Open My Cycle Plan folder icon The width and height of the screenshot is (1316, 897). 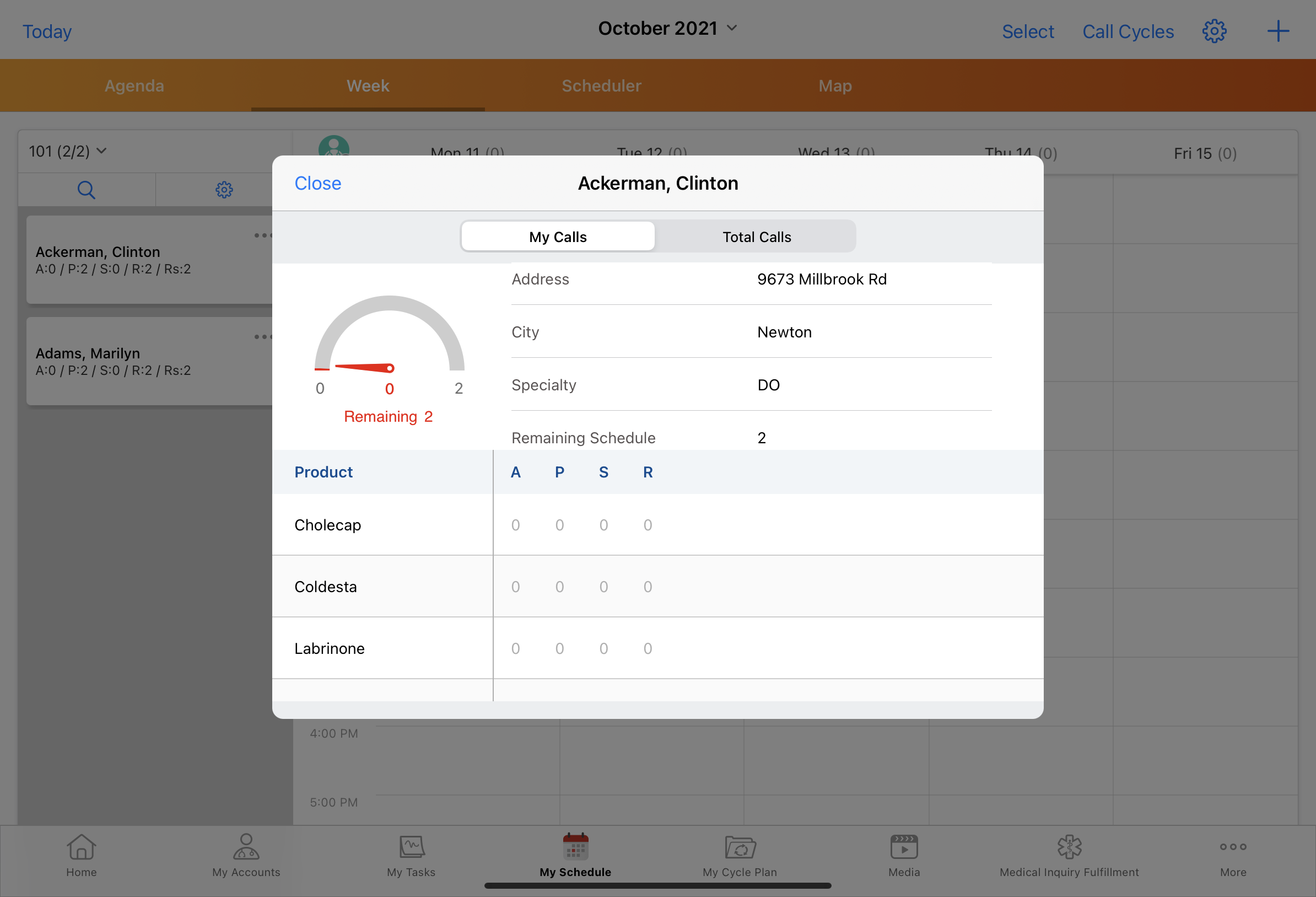click(x=740, y=847)
